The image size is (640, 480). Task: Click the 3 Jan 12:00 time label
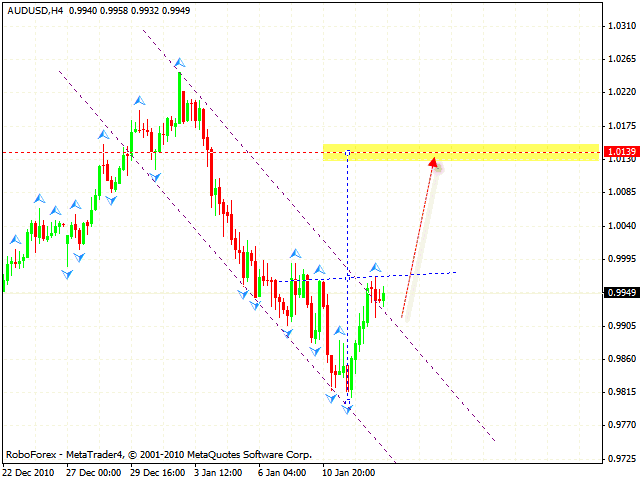tap(218, 473)
